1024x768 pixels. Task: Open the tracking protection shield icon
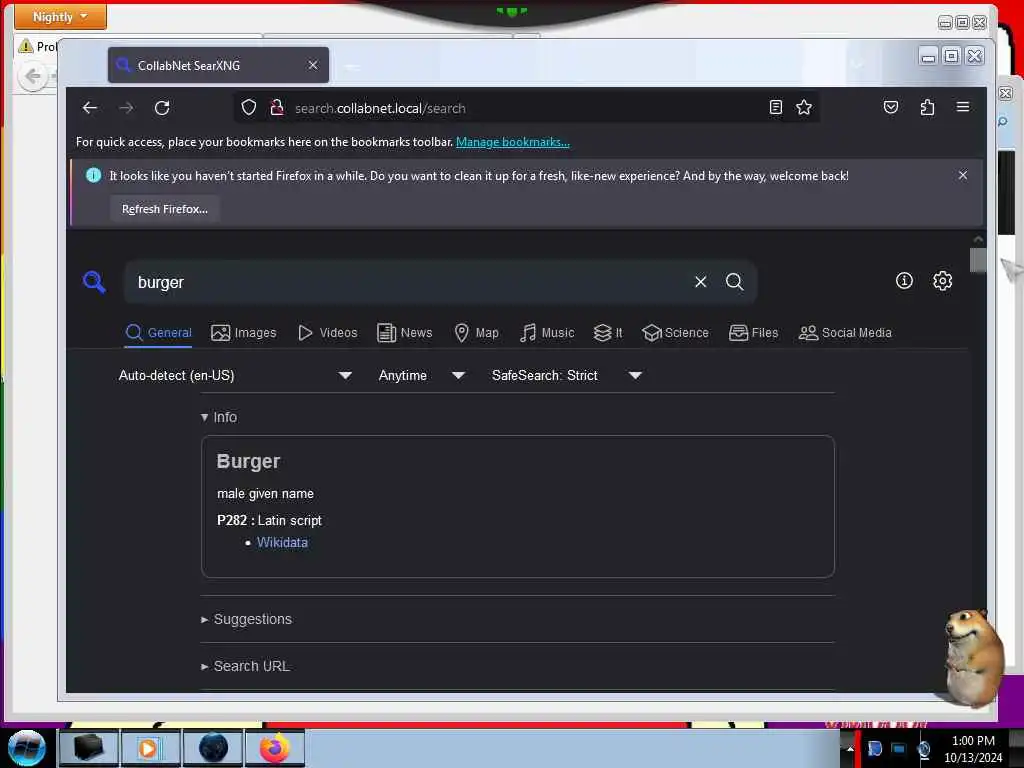[249, 108]
